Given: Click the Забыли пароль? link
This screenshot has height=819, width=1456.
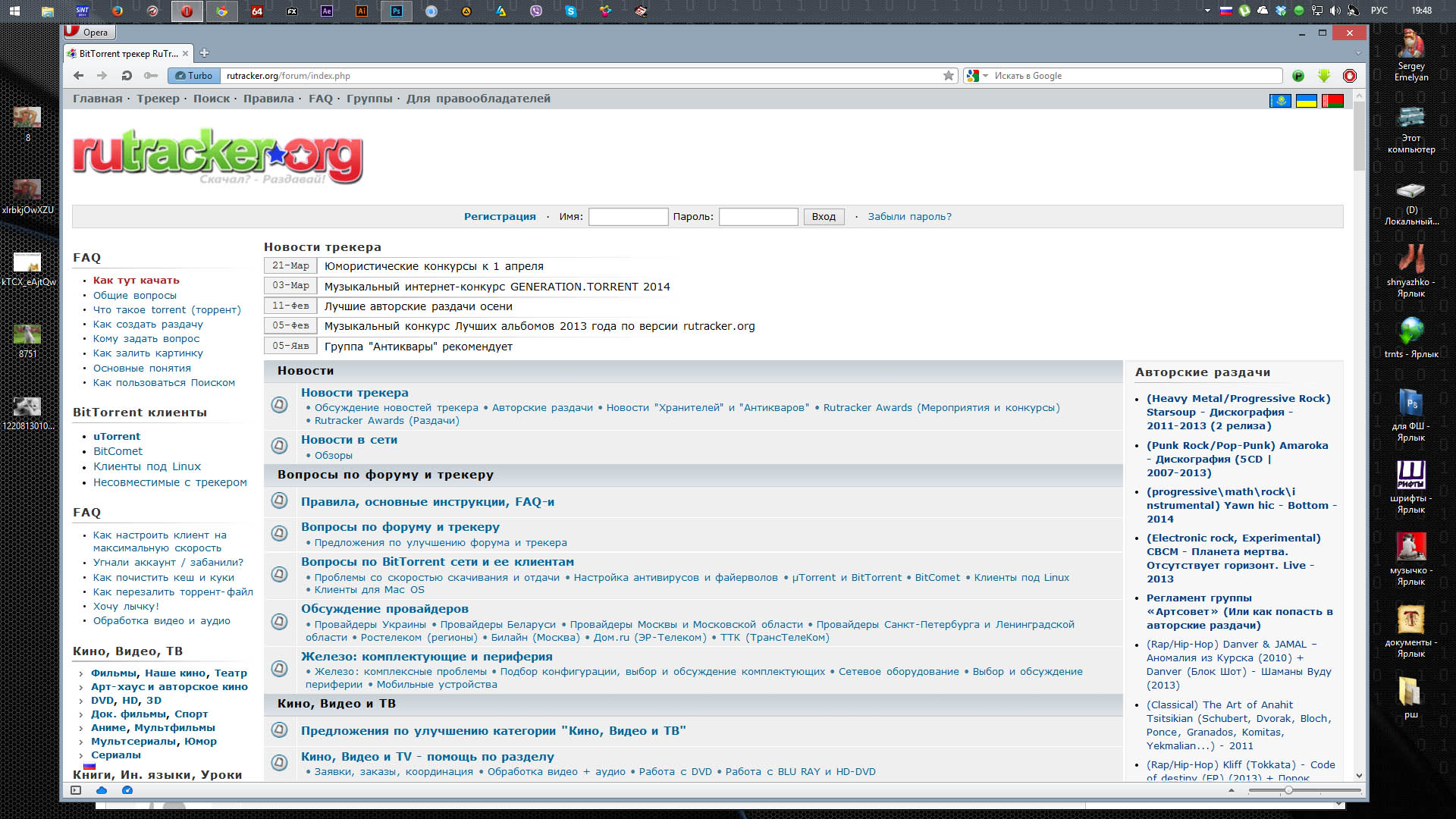Looking at the screenshot, I should 909,217.
